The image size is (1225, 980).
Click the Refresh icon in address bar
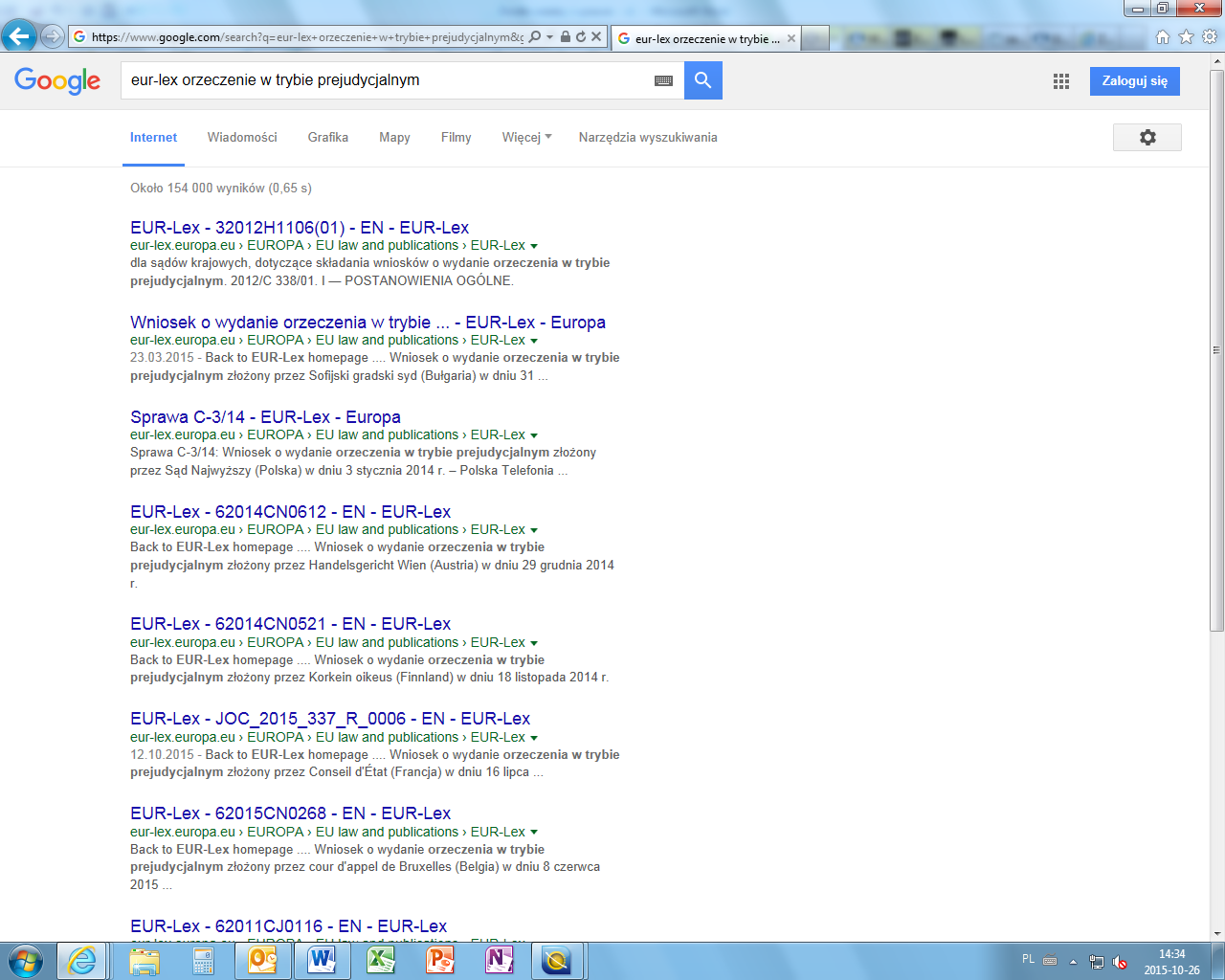point(580,37)
